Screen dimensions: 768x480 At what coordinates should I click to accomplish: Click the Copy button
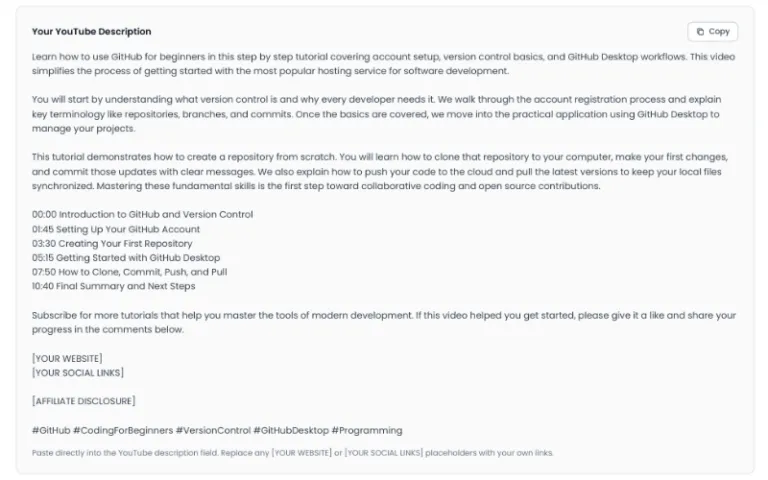pos(712,31)
